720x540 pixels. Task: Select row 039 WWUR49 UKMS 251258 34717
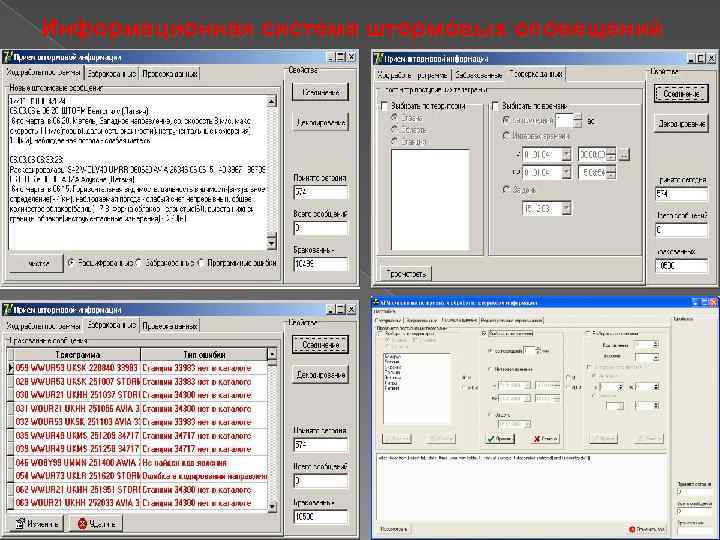[x=141, y=449]
